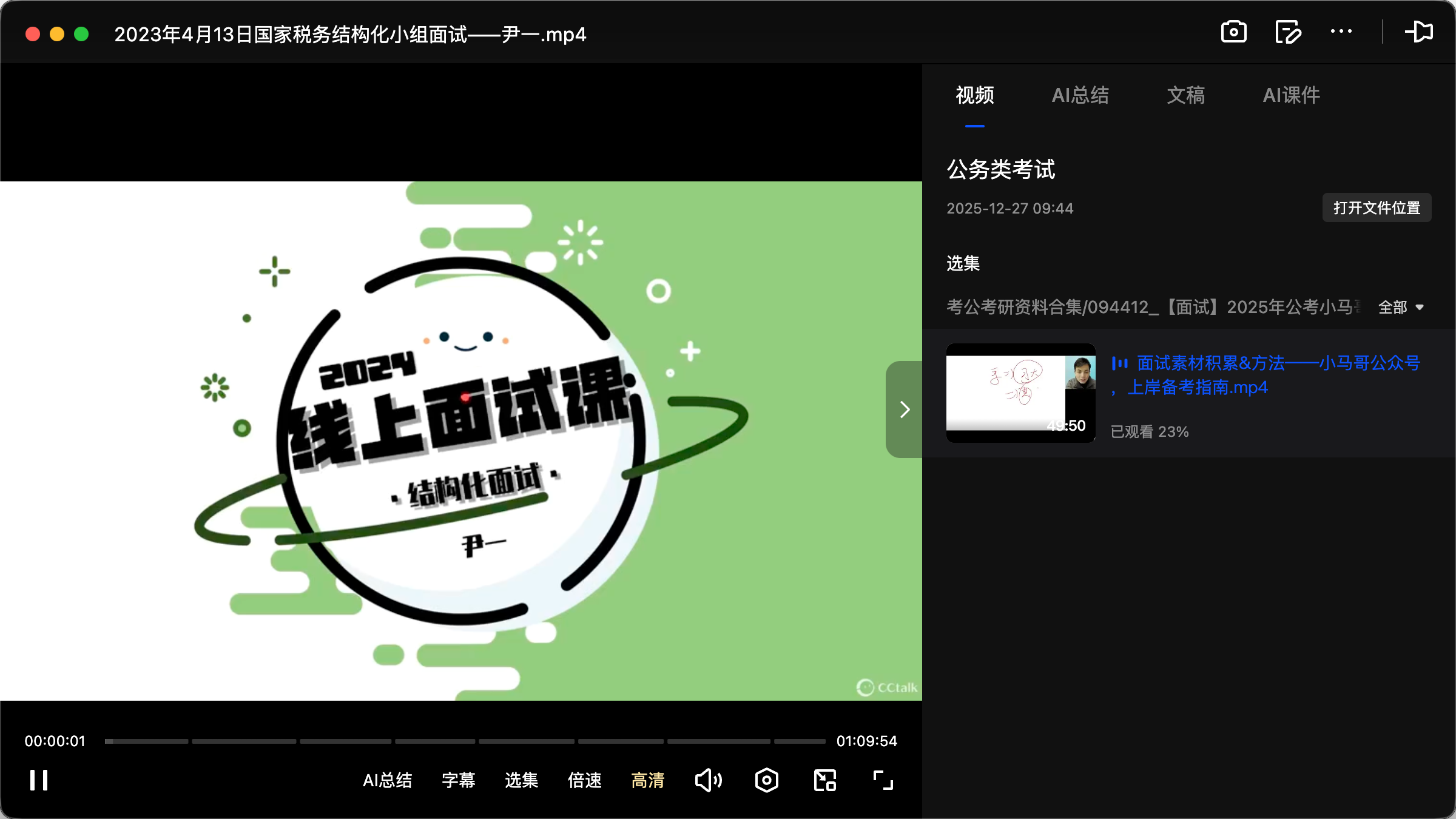
Task: Expand the 全部 episode filter dropdown
Action: pos(1401,308)
